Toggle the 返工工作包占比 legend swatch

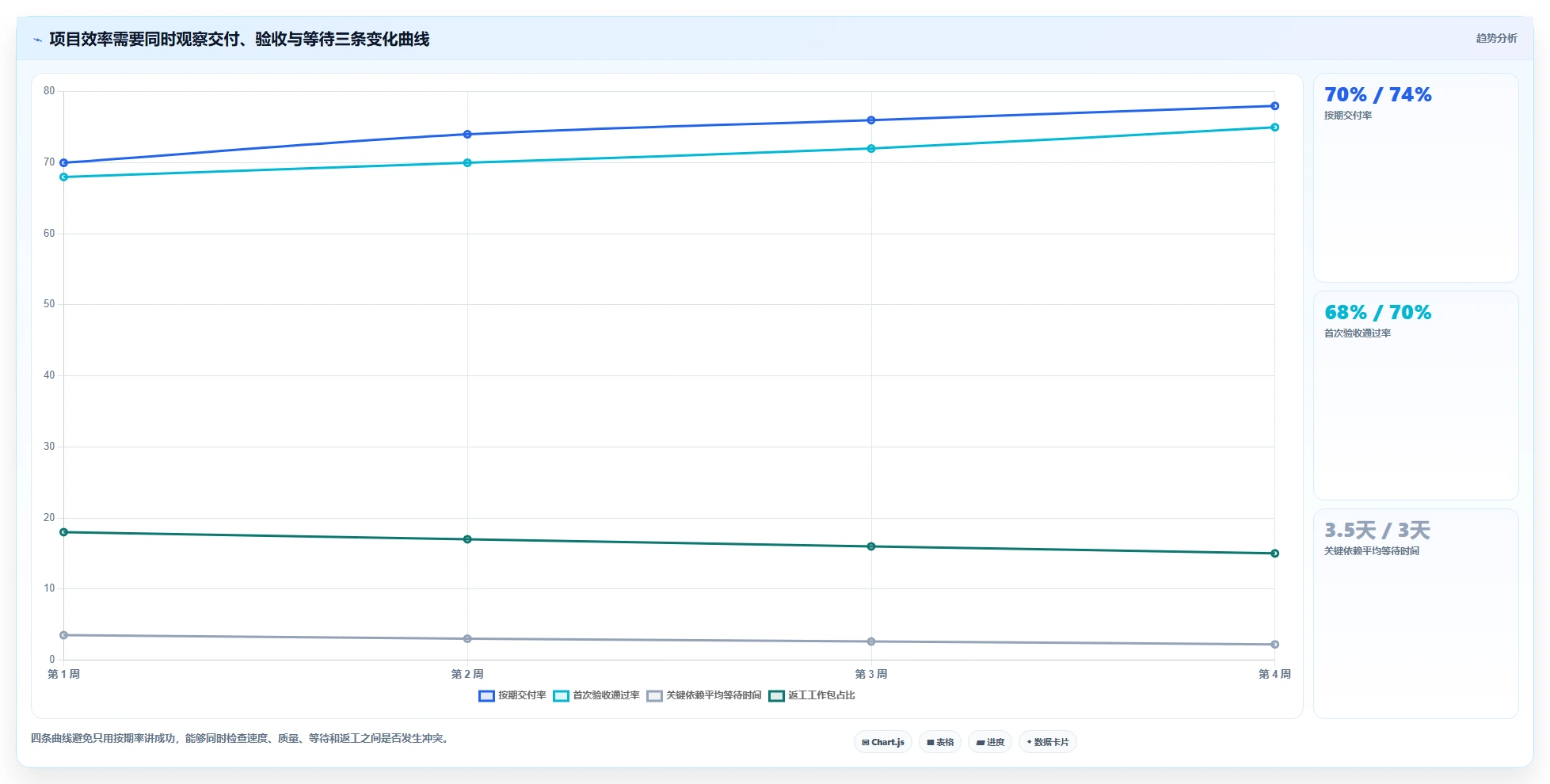click(776, 696)
